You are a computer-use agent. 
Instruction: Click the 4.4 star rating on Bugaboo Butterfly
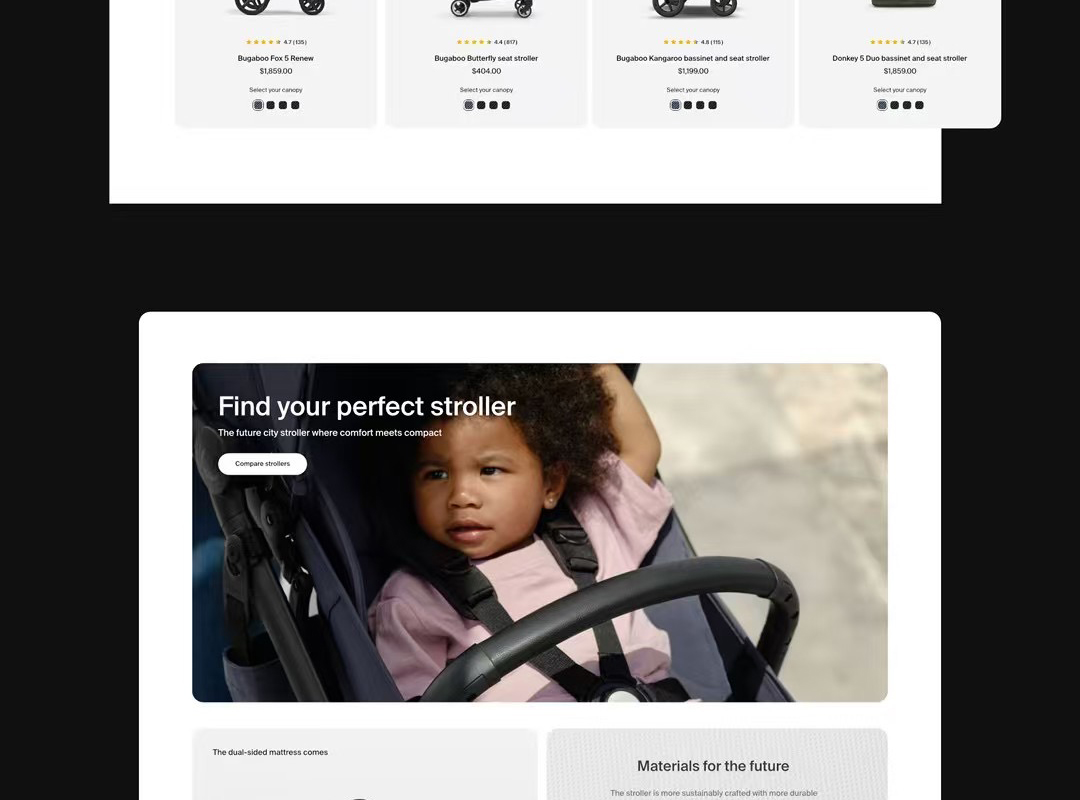tap(486, 42)
